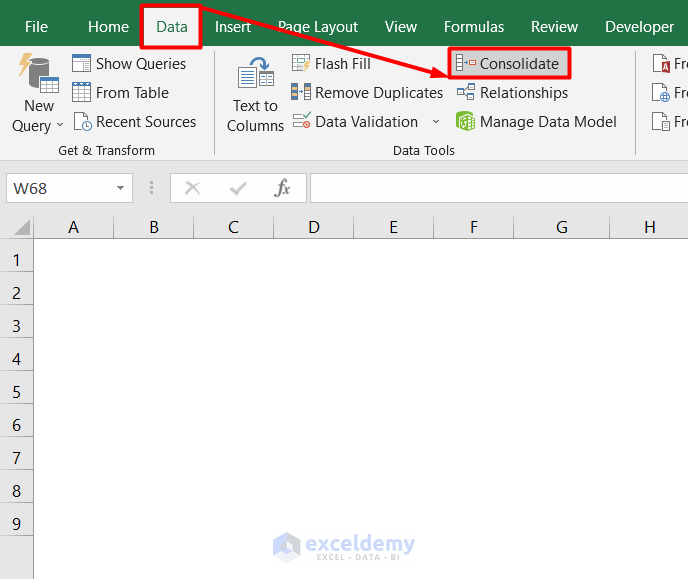Open the Page Layout tab
Viewport: 688px width, 579px height.
pos(318,27)
